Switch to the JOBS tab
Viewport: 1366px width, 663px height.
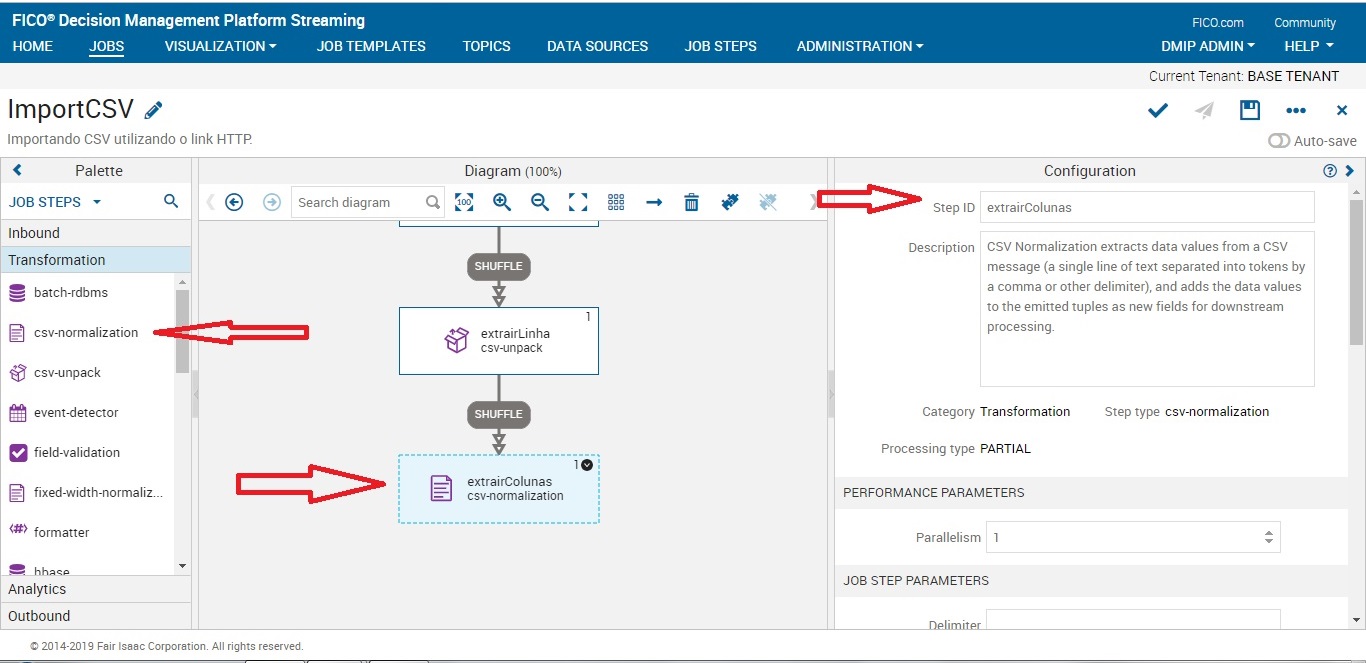click(x=106, y=46)
